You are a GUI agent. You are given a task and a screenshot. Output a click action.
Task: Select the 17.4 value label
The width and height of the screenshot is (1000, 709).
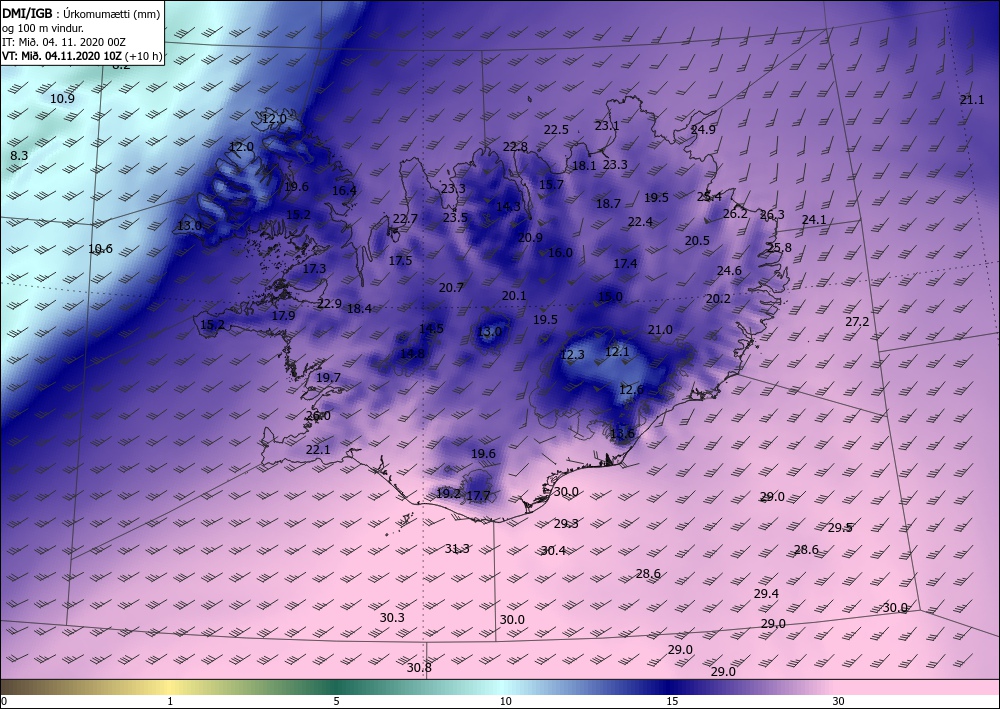[x=625, y=264]
